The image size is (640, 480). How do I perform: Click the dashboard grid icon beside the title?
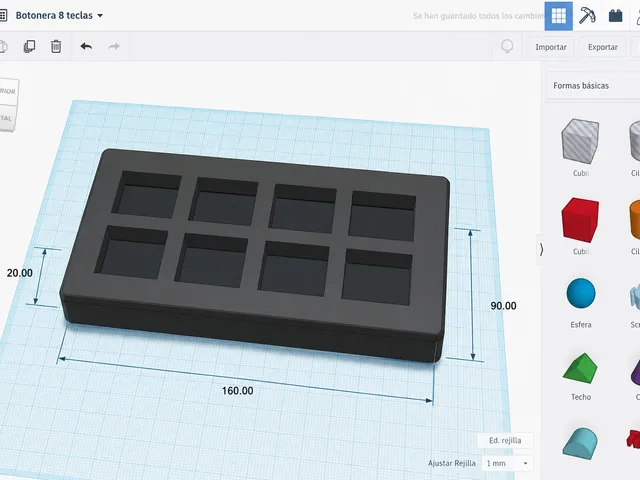(x=3, y=16)
